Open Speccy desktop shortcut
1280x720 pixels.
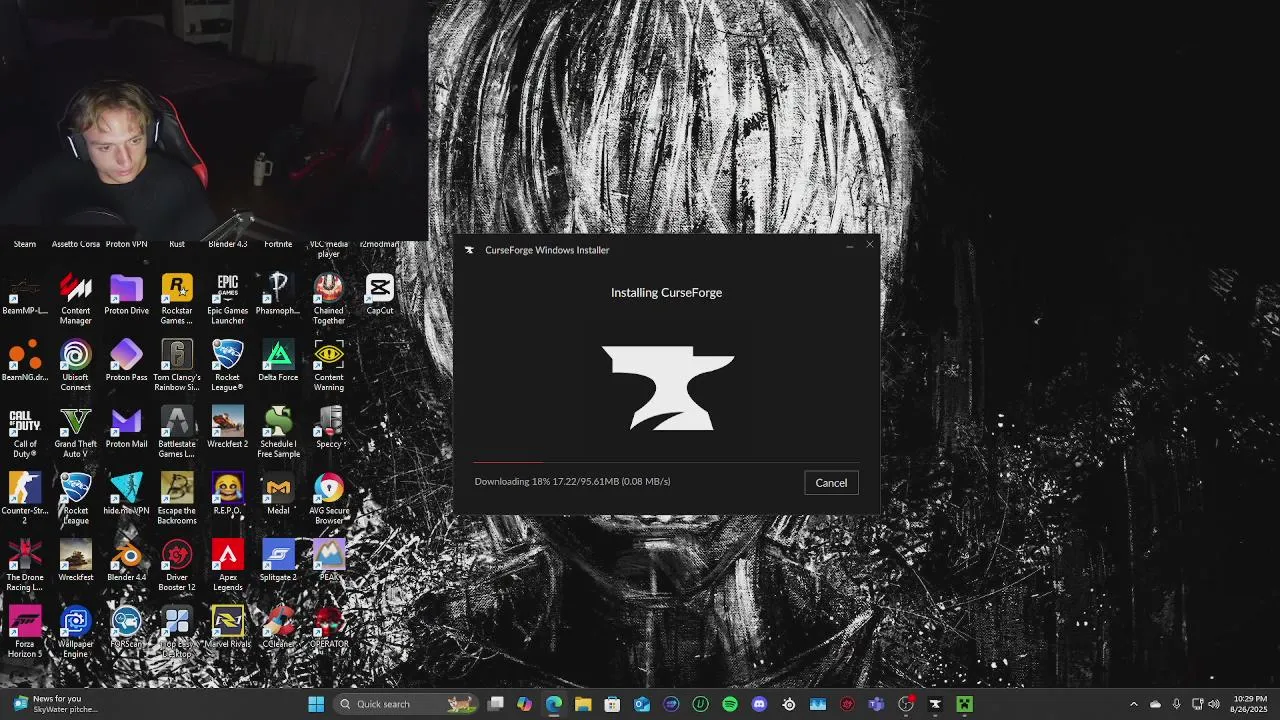[x=329, y=428]
